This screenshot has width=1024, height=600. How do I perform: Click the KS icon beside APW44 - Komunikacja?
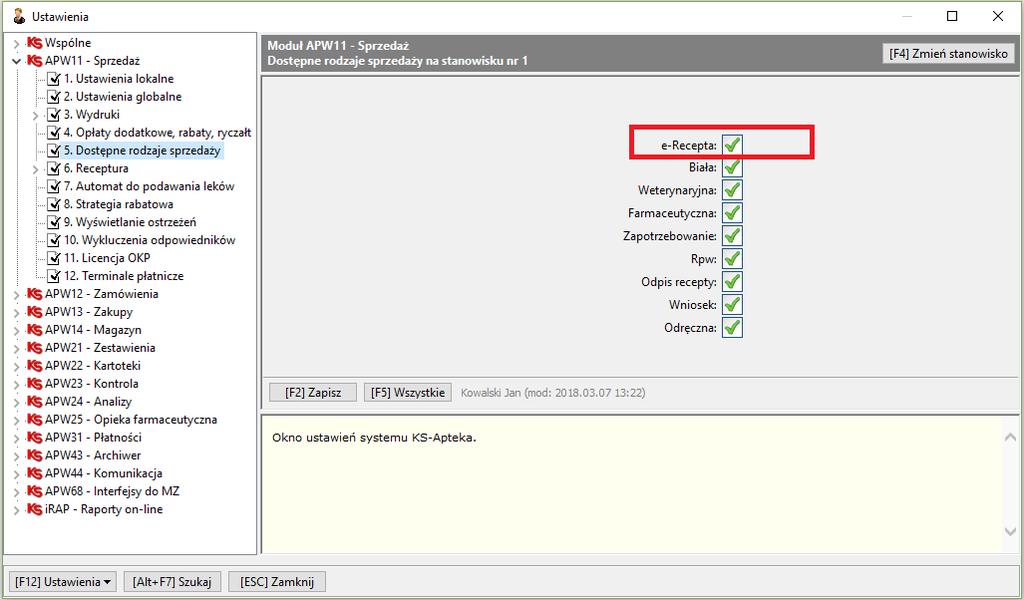tap(35, 473)
